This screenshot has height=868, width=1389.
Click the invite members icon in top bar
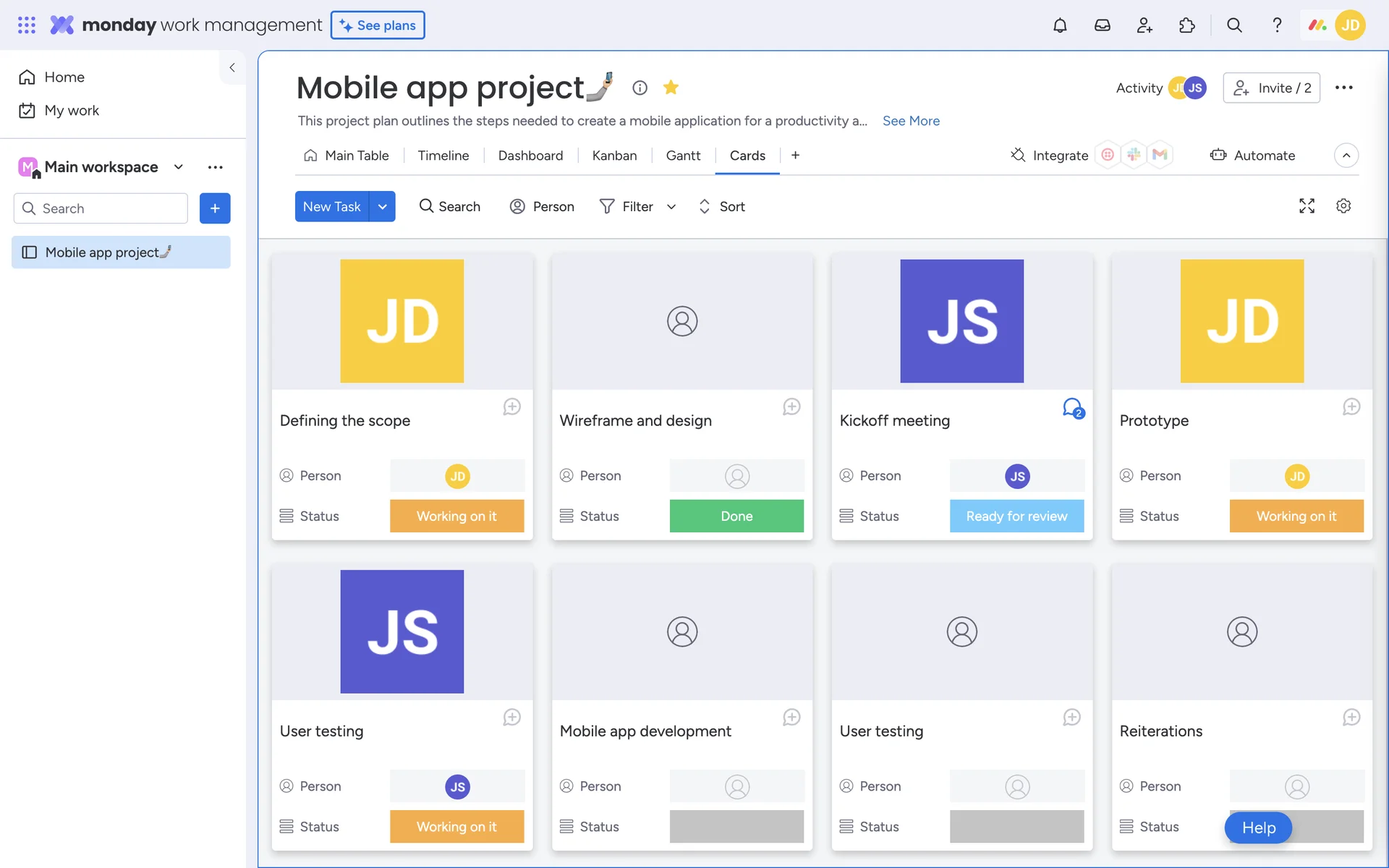tap(1144, 25)
